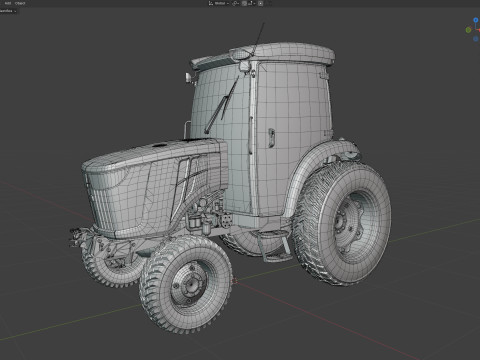Toggle proportional editing
The image size is (480, 360).
coord(260,3)
